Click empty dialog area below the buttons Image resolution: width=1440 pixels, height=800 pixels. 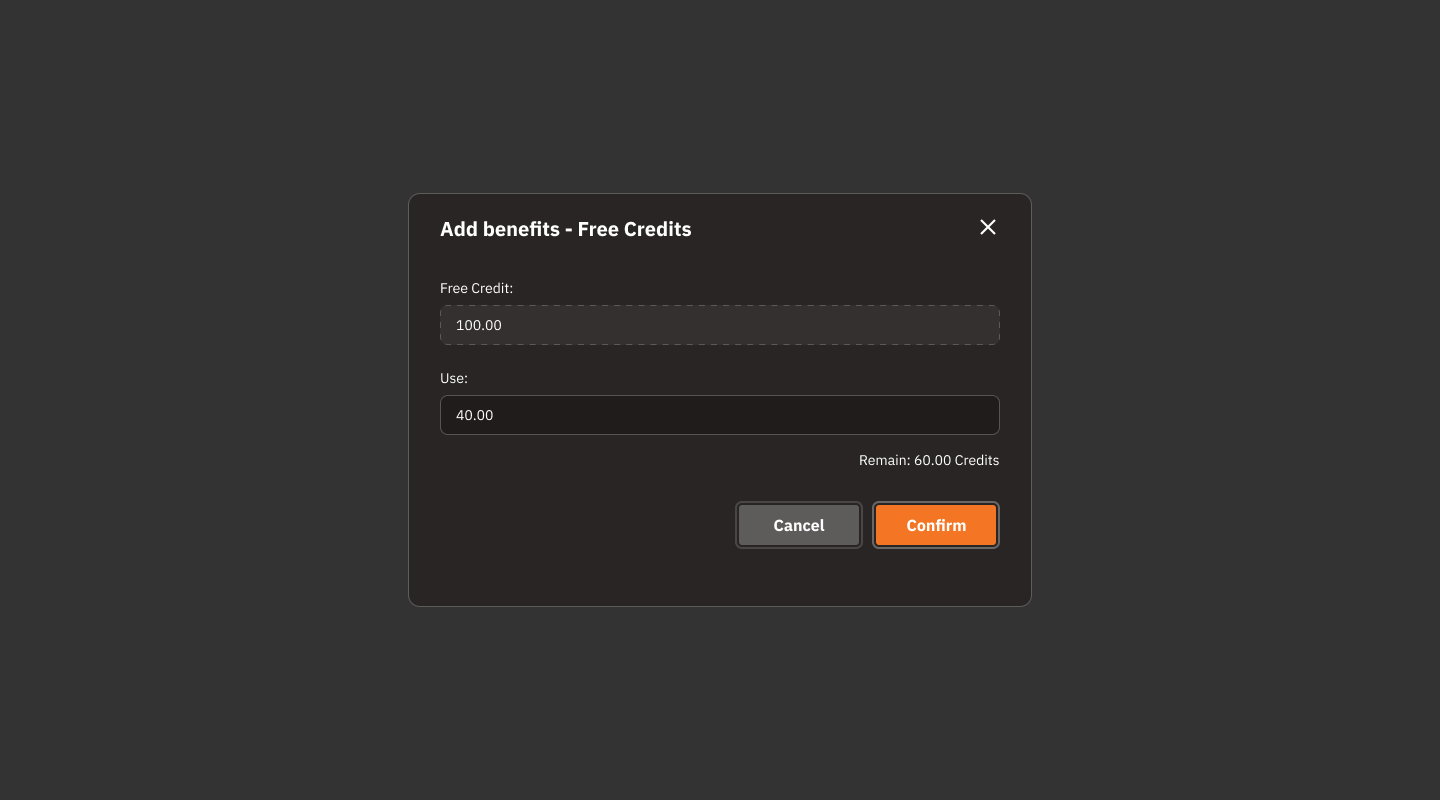(720, 577)
